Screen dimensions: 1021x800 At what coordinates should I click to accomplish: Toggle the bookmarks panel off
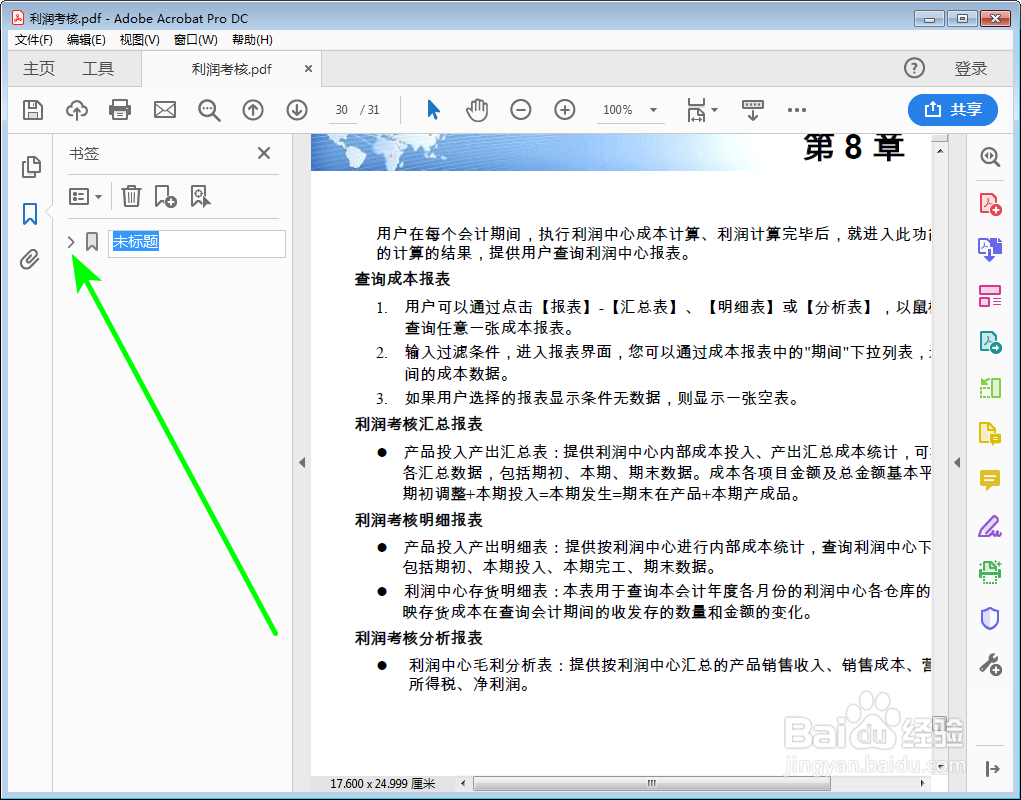tap(30, 212)
